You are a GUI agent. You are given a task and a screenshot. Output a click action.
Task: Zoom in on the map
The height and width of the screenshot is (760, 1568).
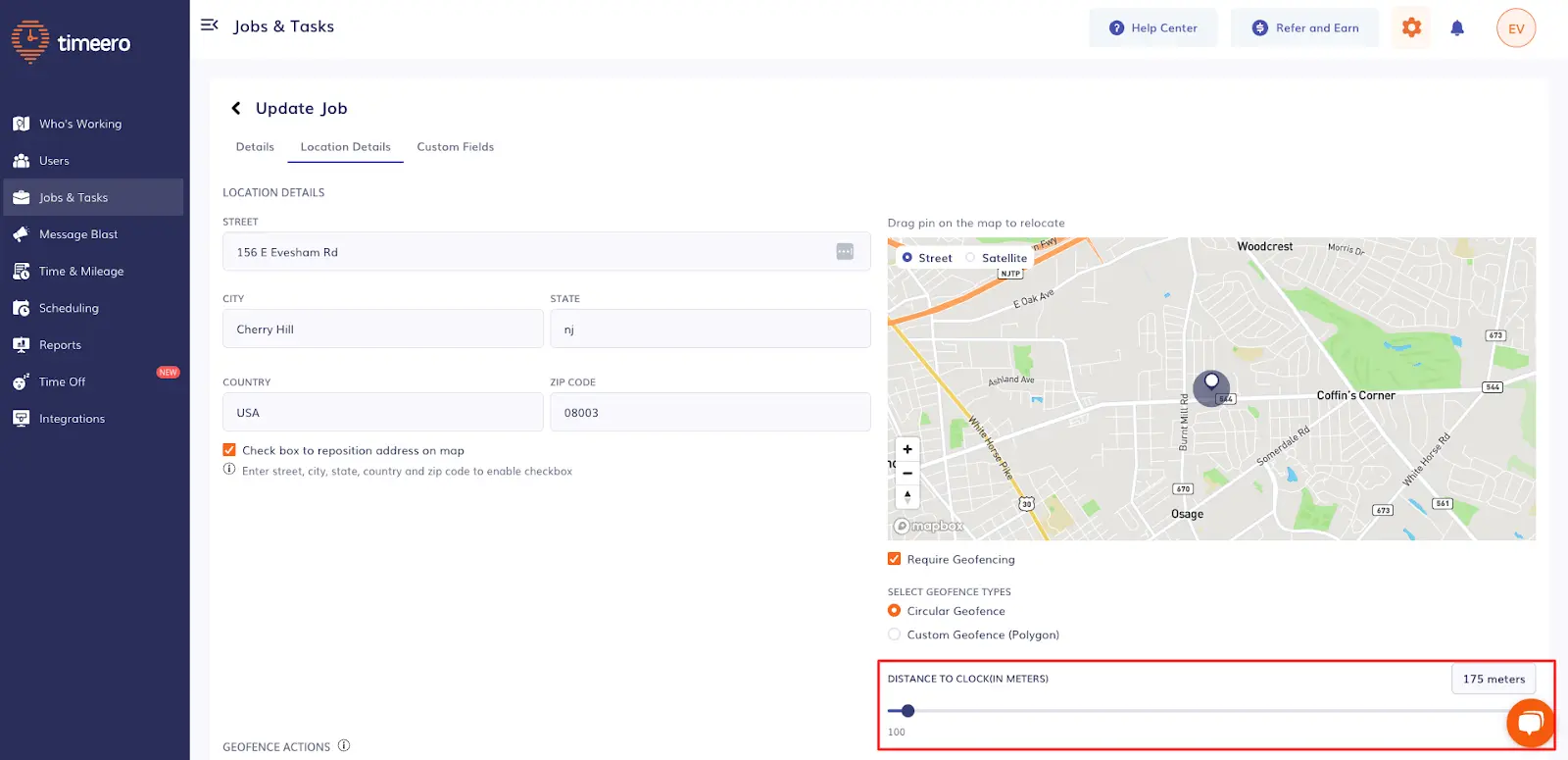[907, 449]
